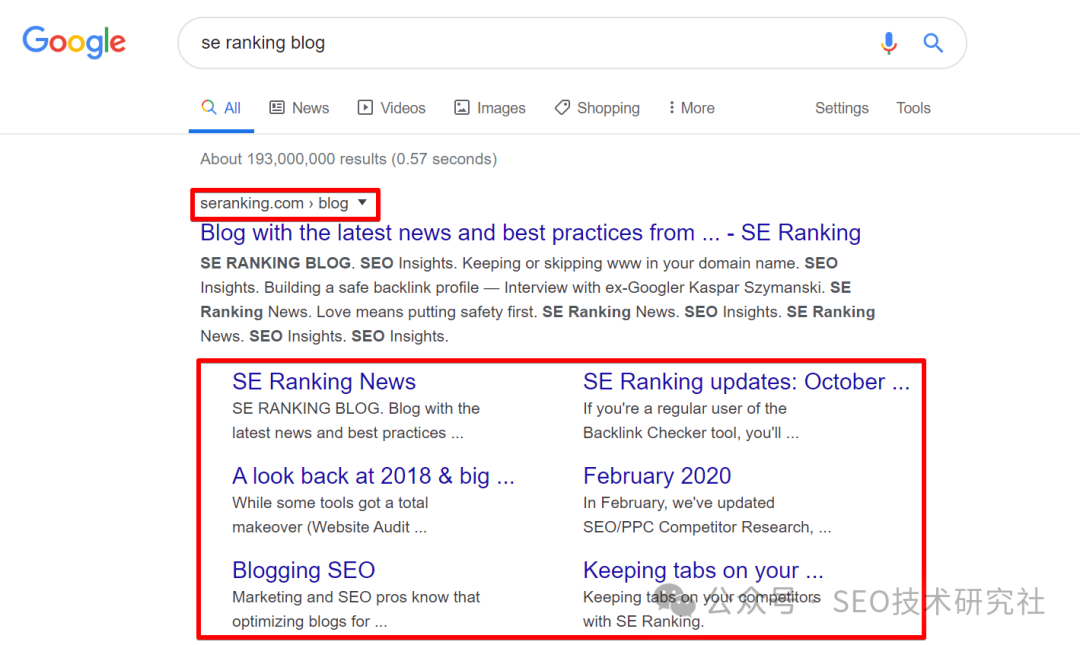This screenshot has height=645, width=1080.
Task: Click the seranking.com › blog URL breadcrumb
Action: pos(274,203)
